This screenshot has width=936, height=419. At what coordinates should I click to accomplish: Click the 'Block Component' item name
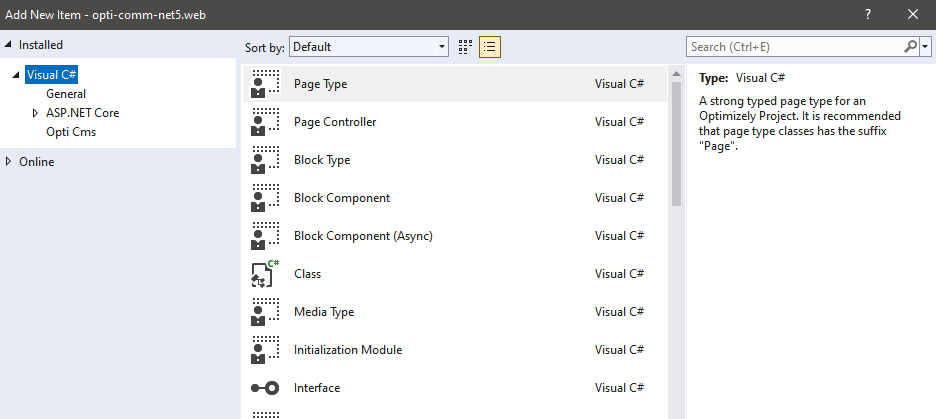point(342,198)
